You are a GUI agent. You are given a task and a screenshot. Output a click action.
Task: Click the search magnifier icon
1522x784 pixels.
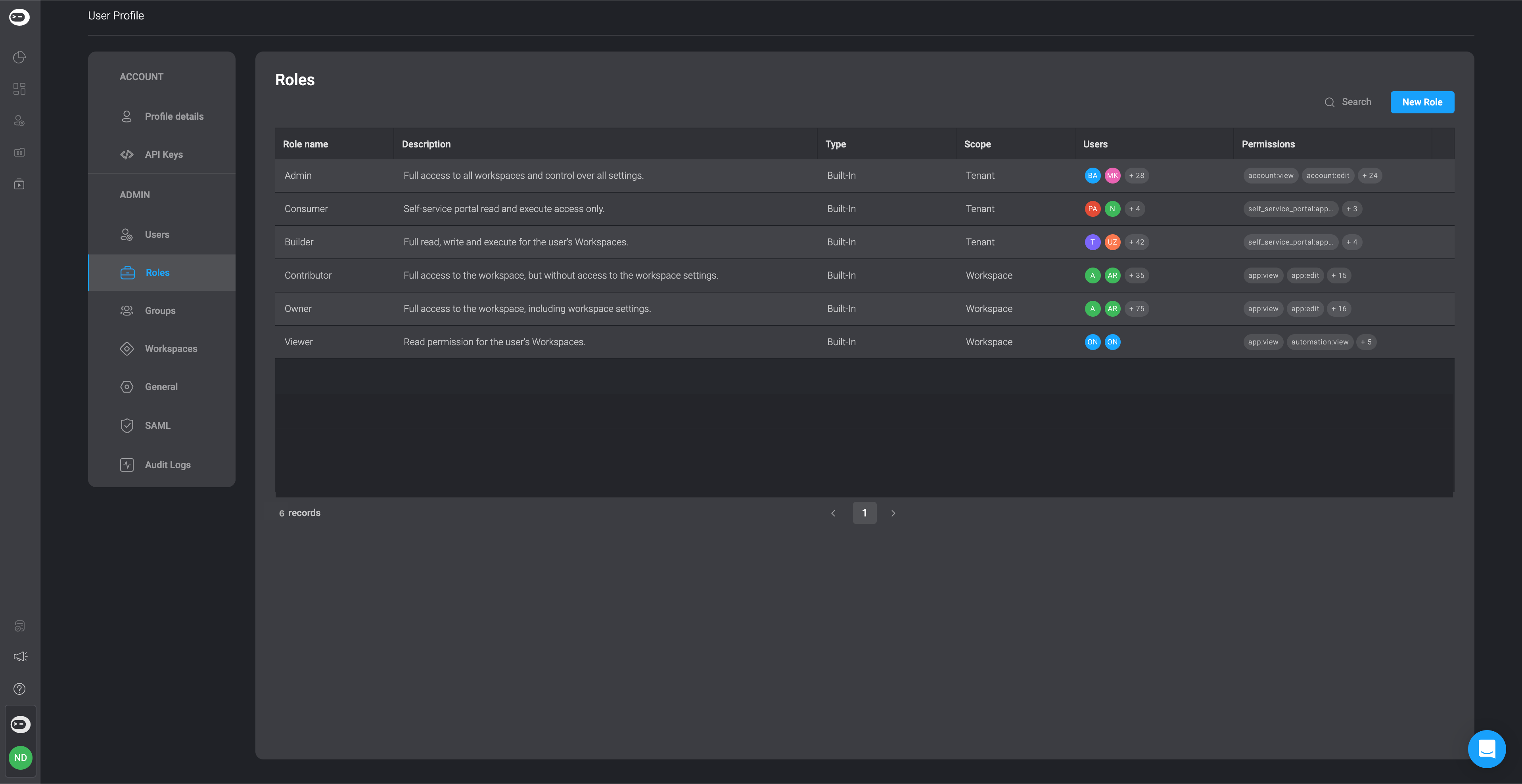(1329, 102)
